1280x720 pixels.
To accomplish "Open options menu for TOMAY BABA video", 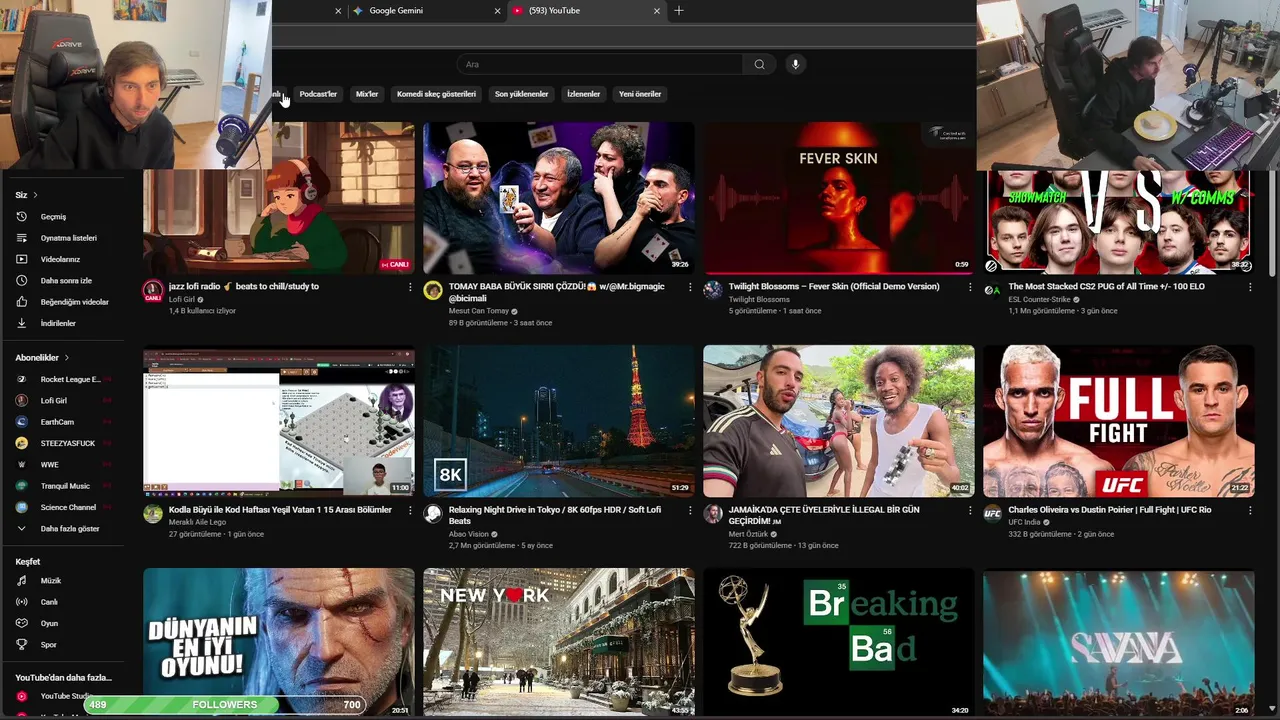I will [x=689, y=287].
